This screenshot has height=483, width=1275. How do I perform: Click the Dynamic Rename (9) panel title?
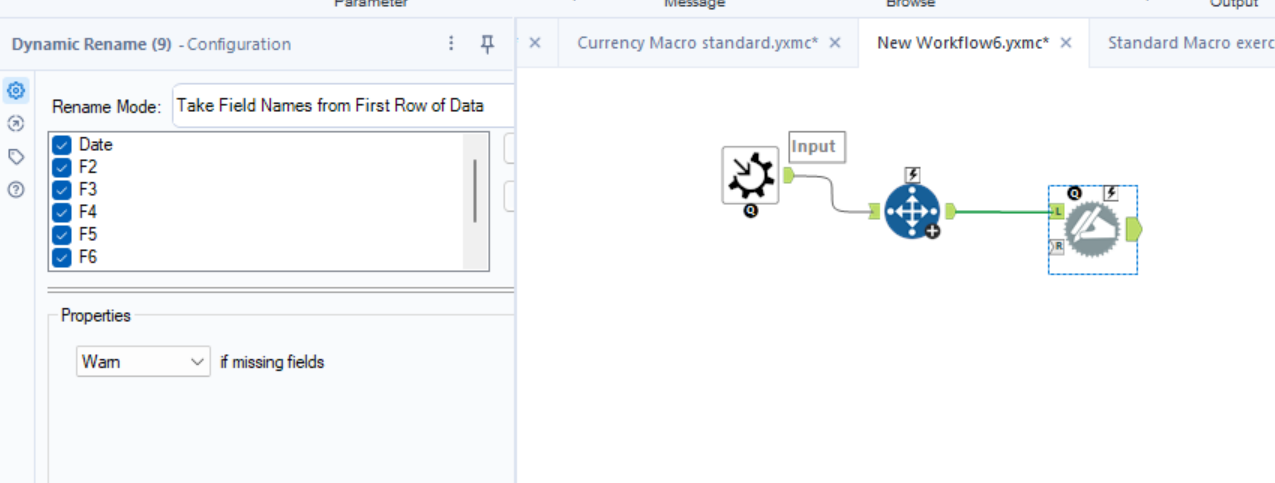pos(91,44)
